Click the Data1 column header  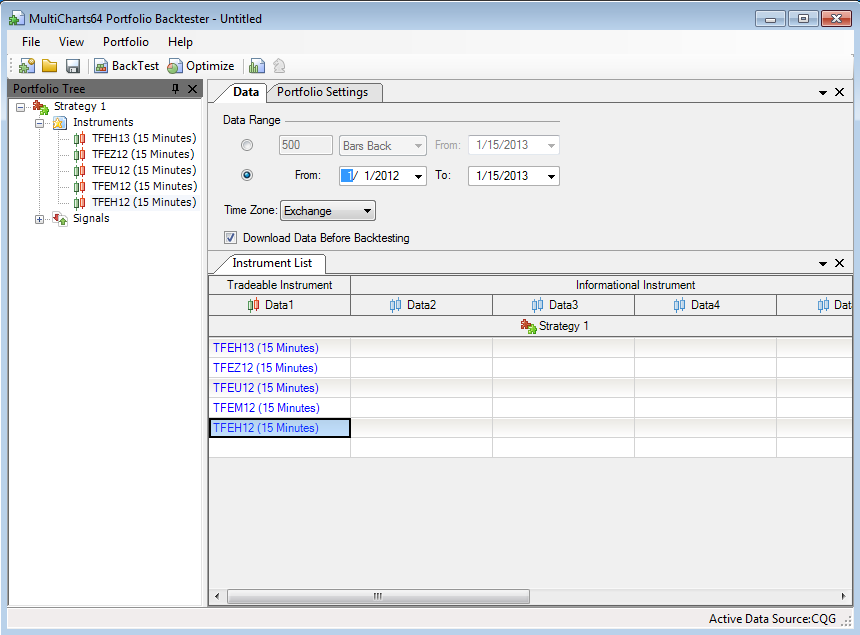279,305
